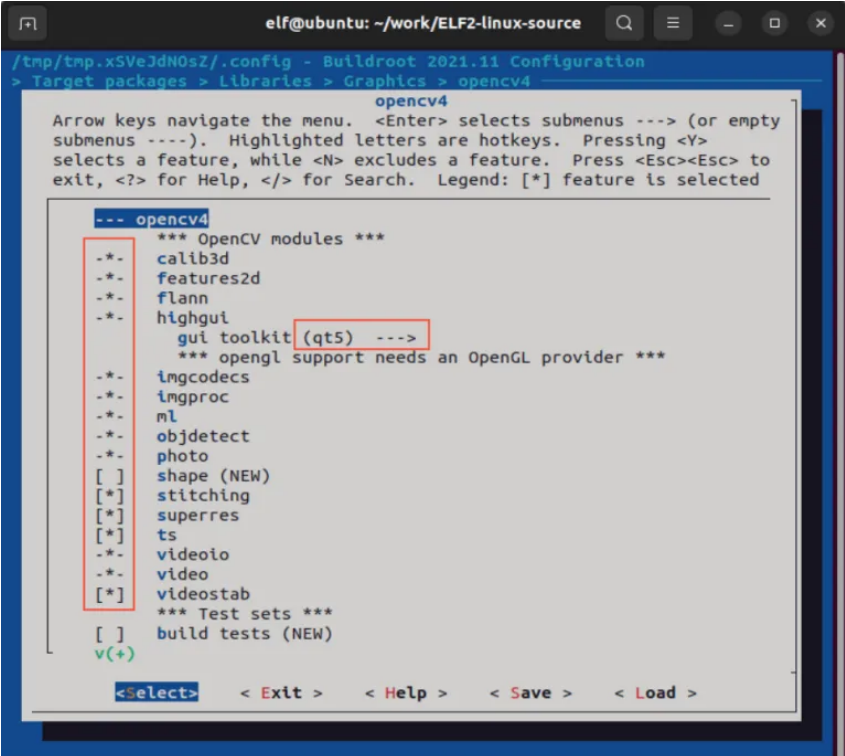Screen dimensions: 845x756
Task: Click the *** Test sets *** heading
Action: pos(245,614)
